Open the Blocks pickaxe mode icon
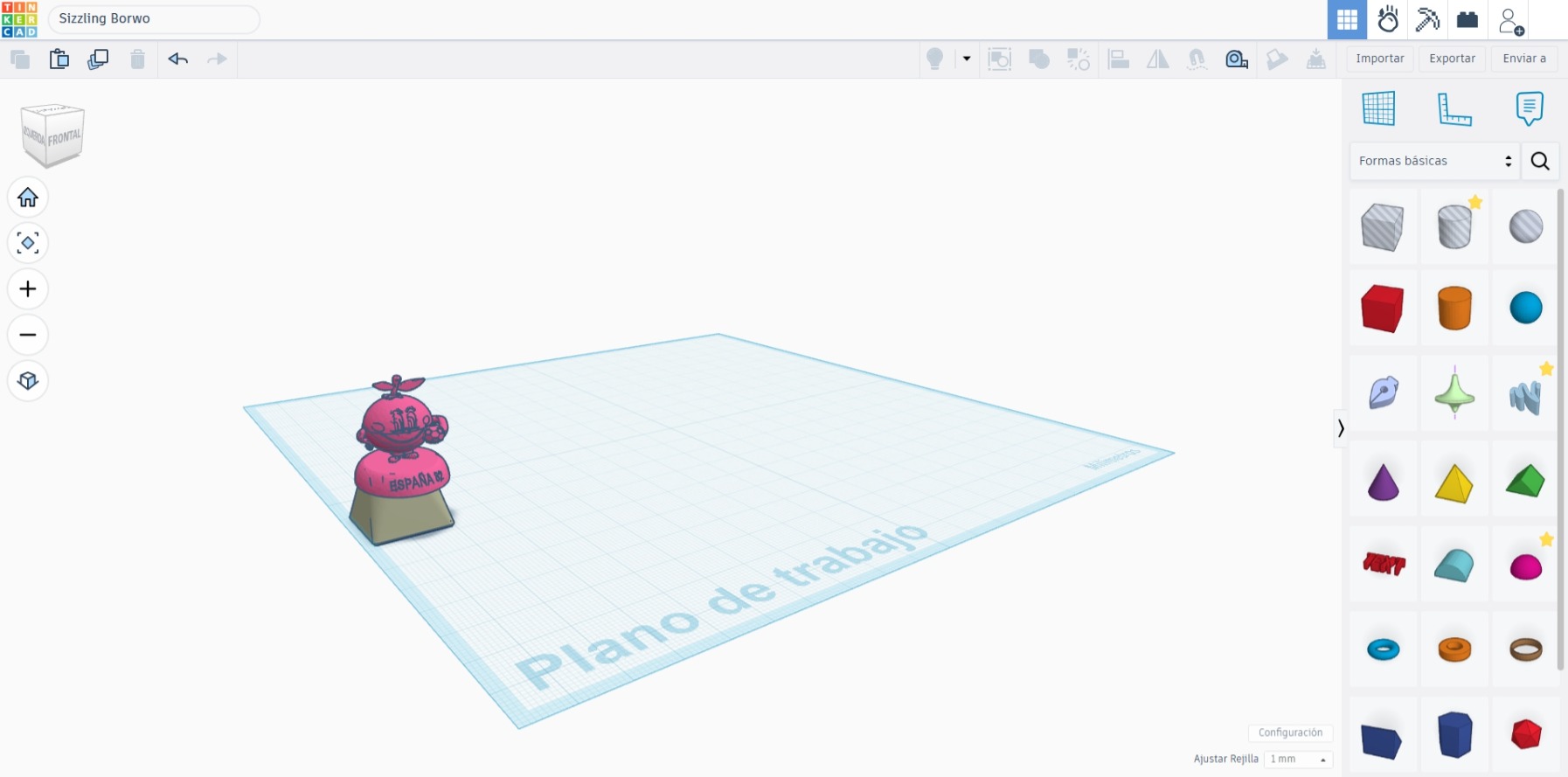The height and width of the screenshot is (777, 1568). tap(1428, 19)
